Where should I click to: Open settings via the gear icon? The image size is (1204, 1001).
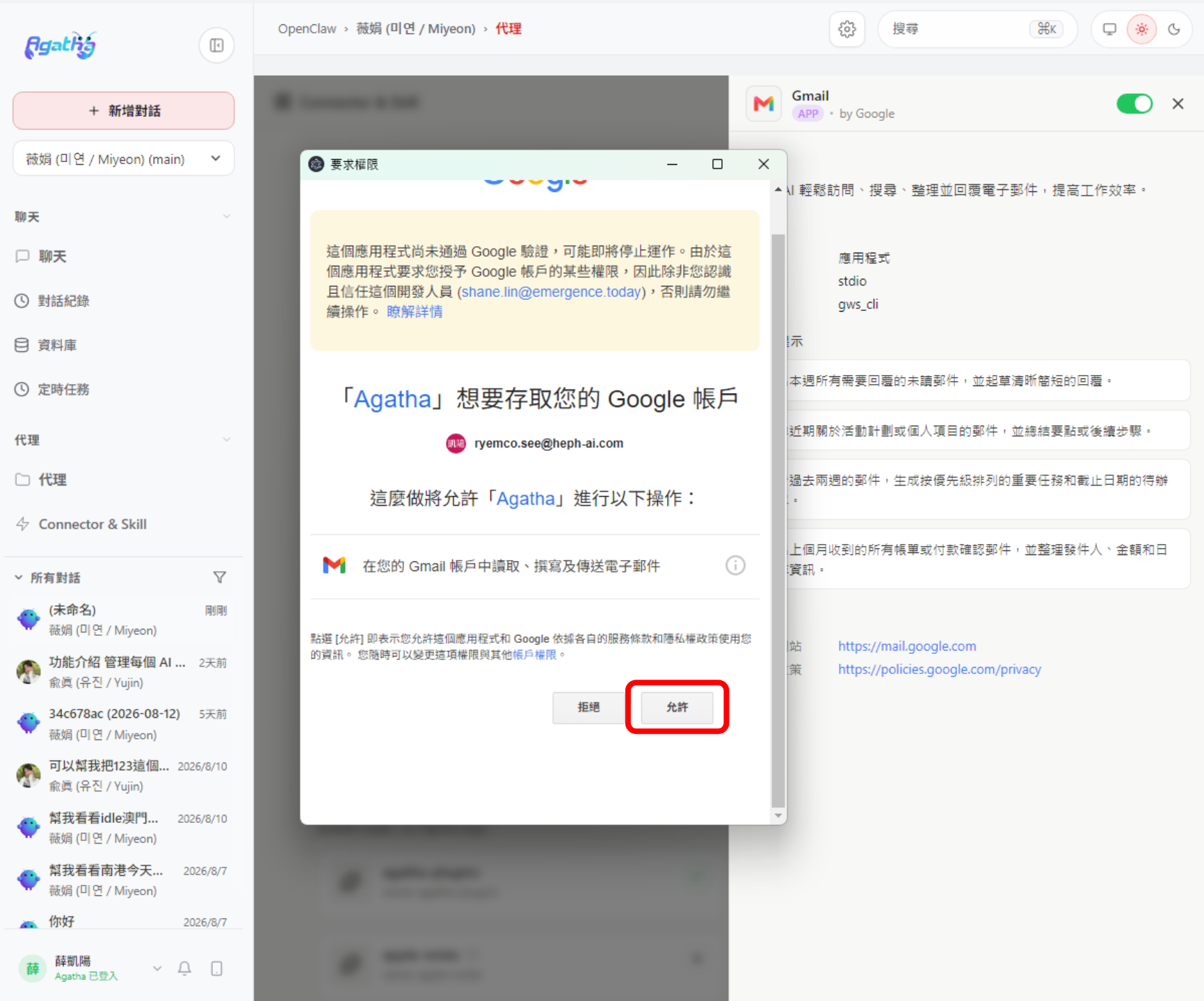click(846, 29)
